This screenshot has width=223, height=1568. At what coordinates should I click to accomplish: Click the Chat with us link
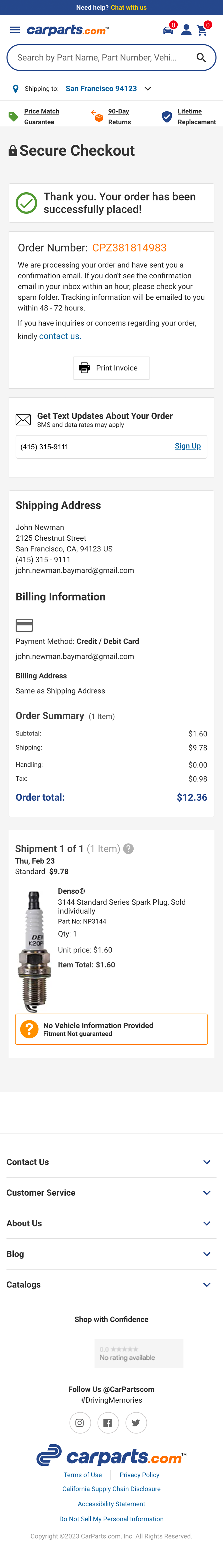click(129, 7)
